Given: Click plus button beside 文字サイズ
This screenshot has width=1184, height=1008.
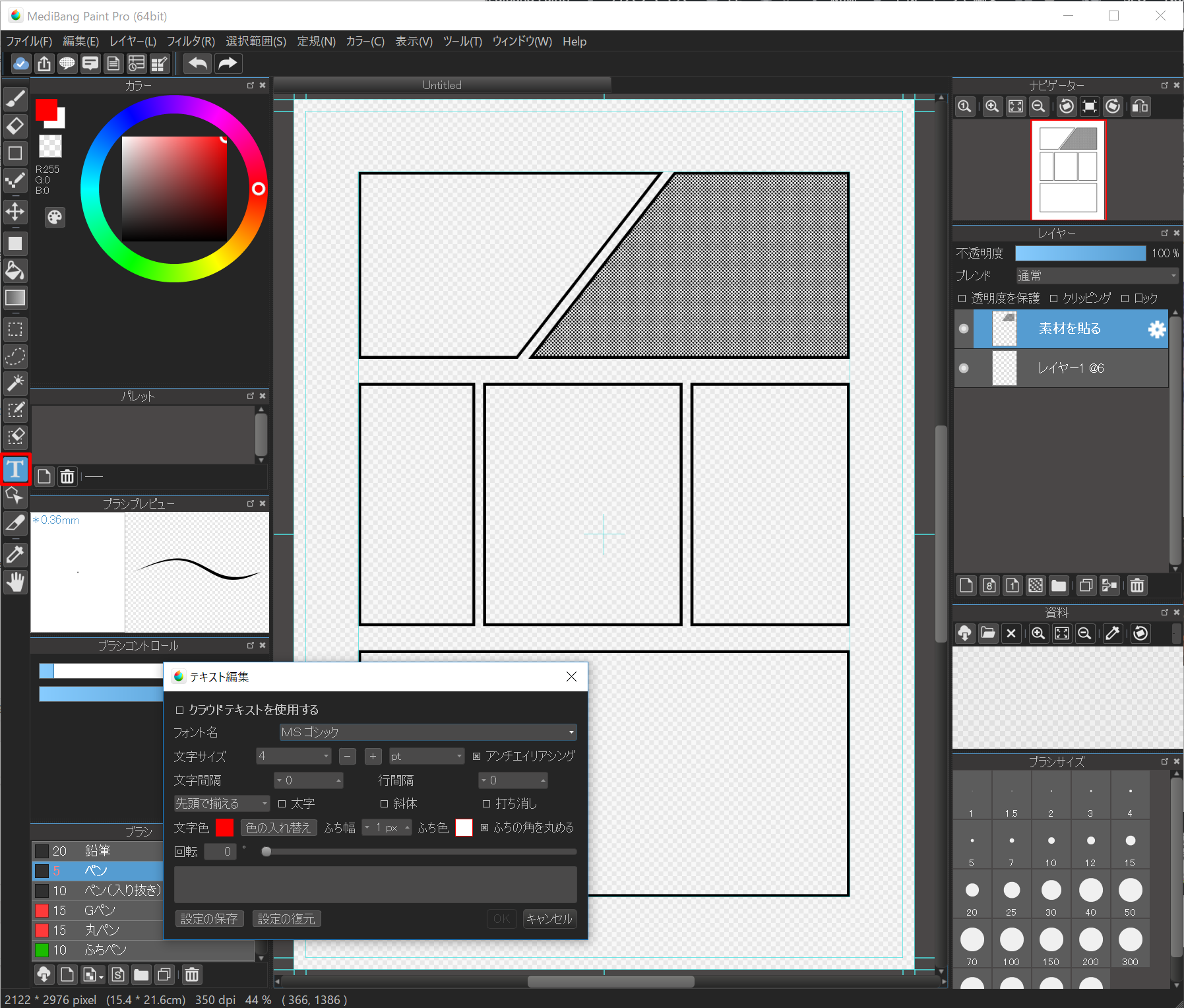Looking at the screenshot, I should 373,756.
